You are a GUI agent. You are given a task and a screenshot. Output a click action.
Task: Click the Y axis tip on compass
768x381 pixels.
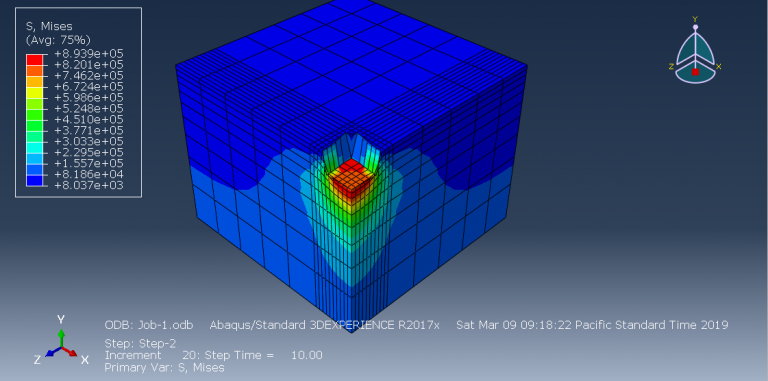[695, 27]
